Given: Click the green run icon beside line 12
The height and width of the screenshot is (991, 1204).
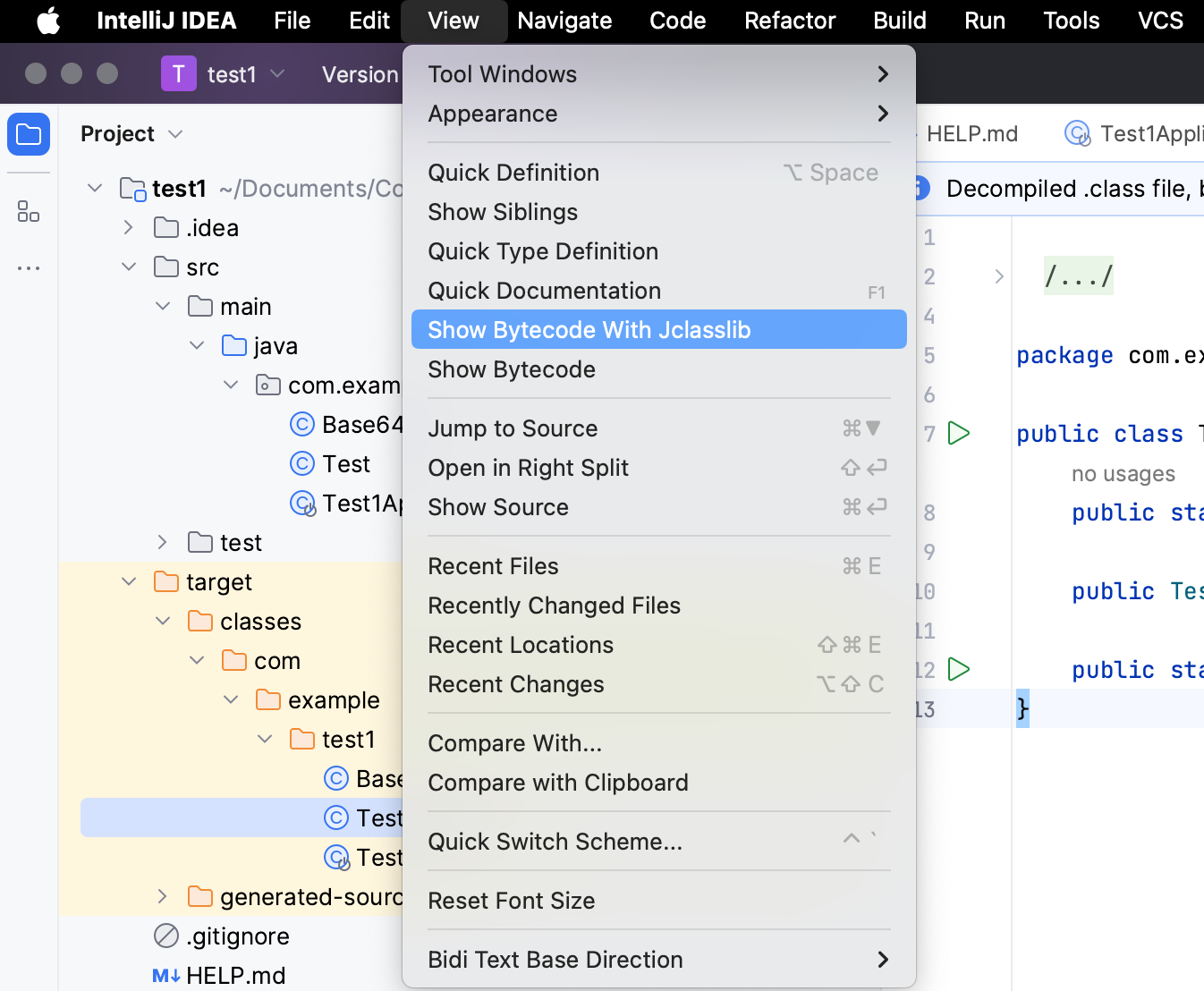Looking at the screenshot, I should (x=958, y=670).
